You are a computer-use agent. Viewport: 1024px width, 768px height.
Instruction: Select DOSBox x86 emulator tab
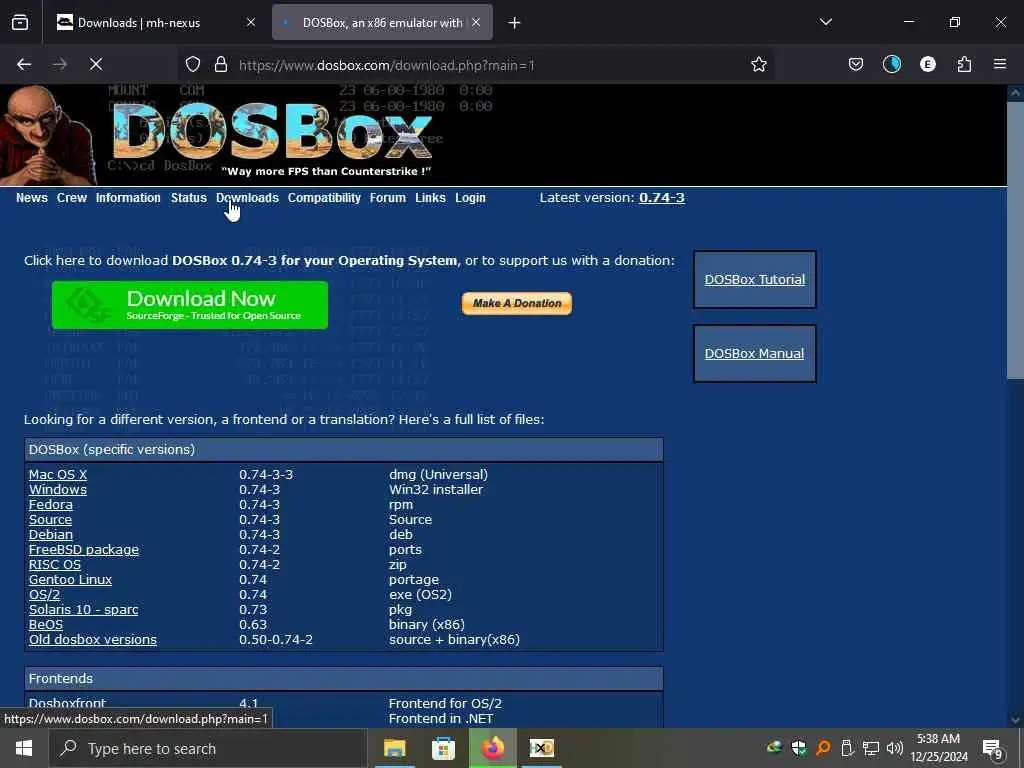coord(382,23)
